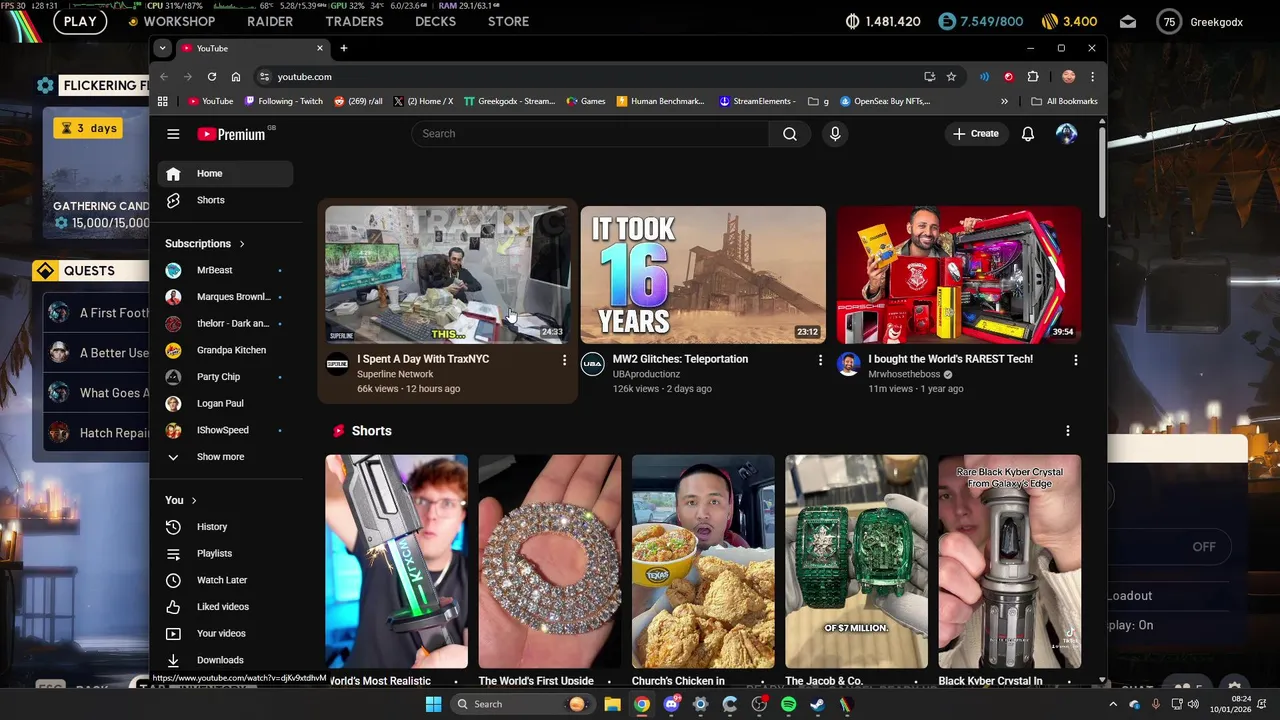
Task: Go to Shorts in YouTube sidebar
Action: click(x=225, y=200)
